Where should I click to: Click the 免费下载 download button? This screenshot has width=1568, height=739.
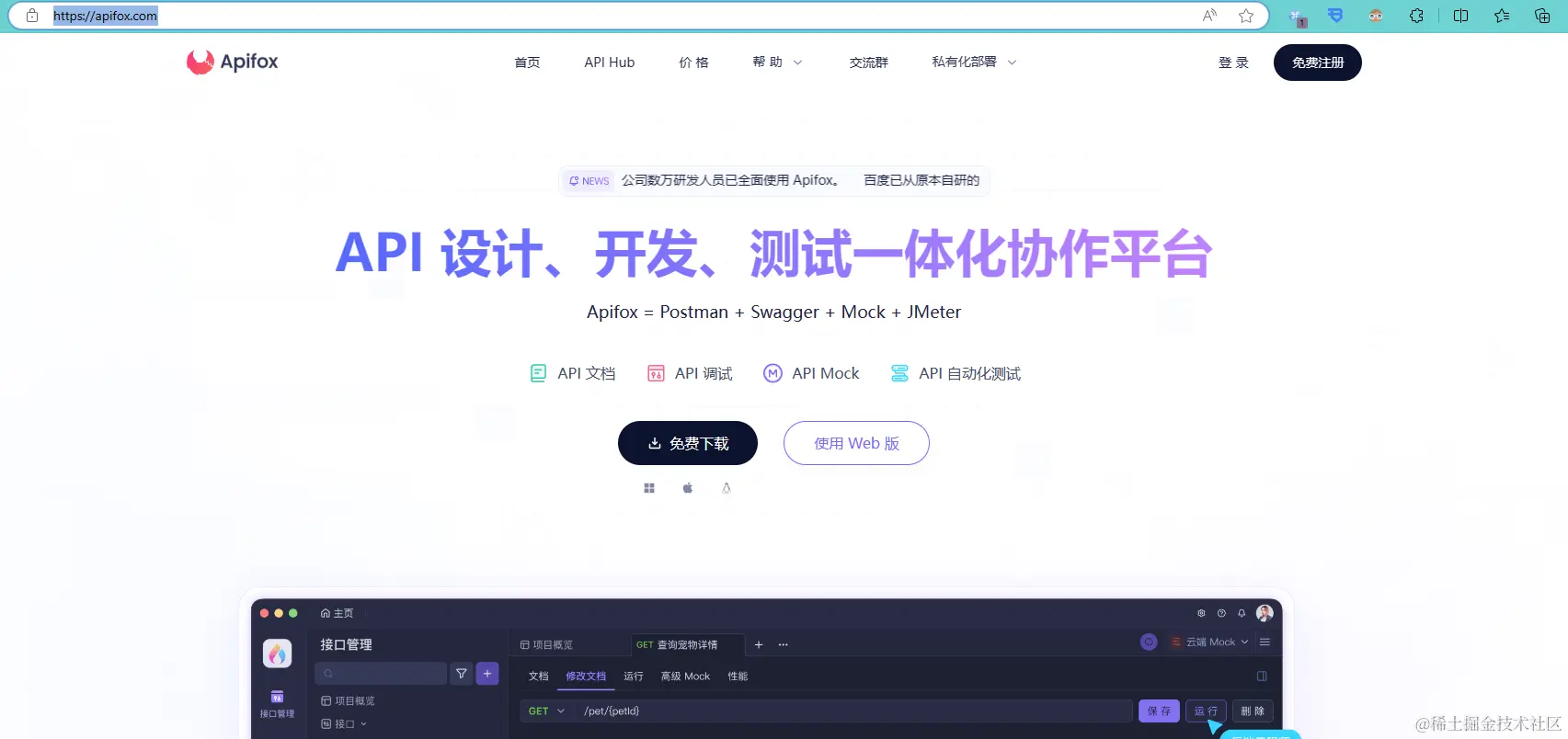688,443
